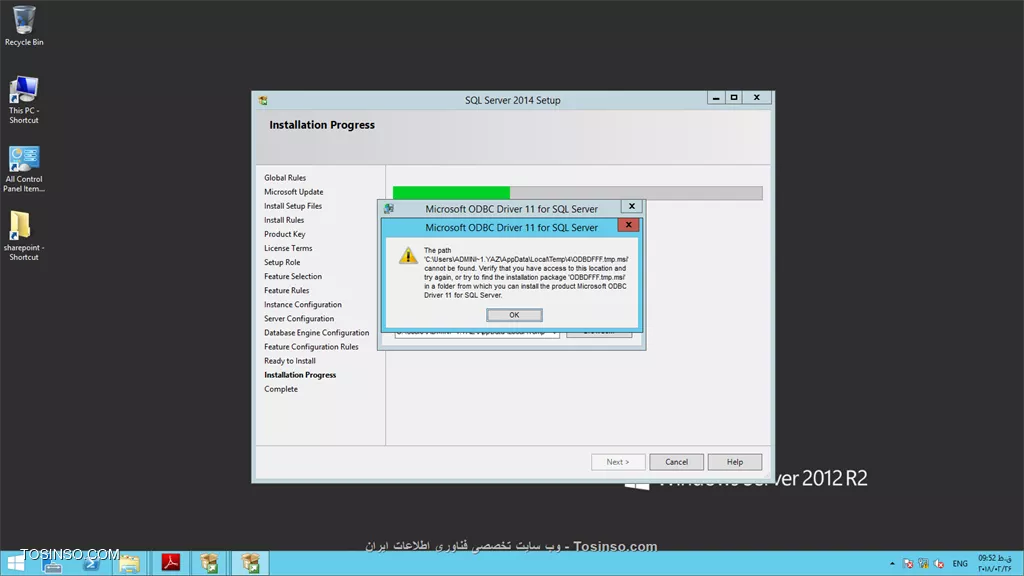Close the ODBC Driver error message box
The height and width of the screenshot is (576, 1024).
(628, 225)
